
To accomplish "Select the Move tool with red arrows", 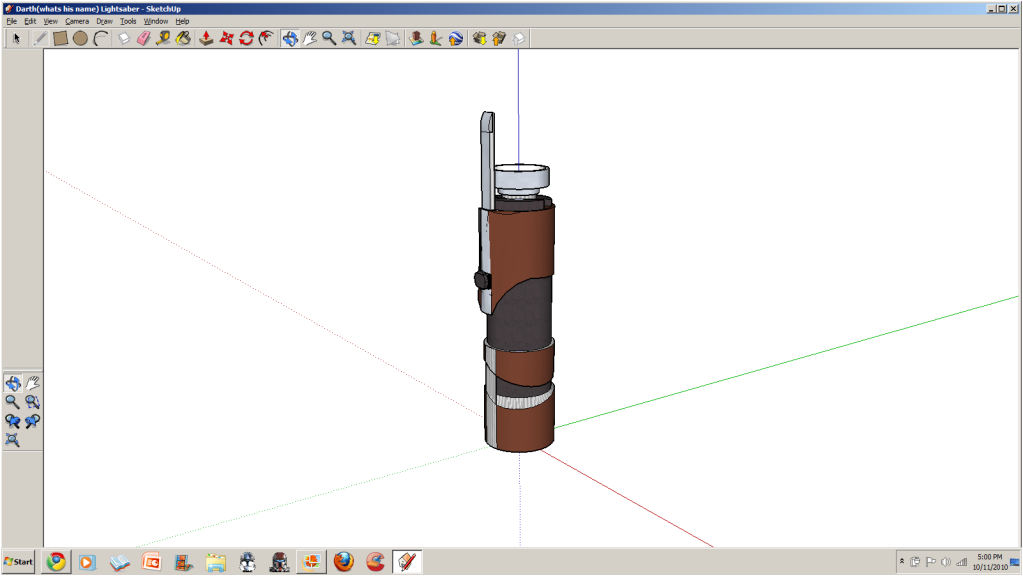I will click(x=226, y=38).
